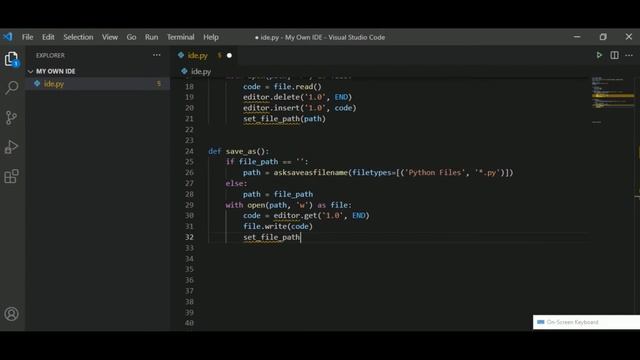Open the Edit menu
This screenshot has width=640, height=360.
click(48, 37)
